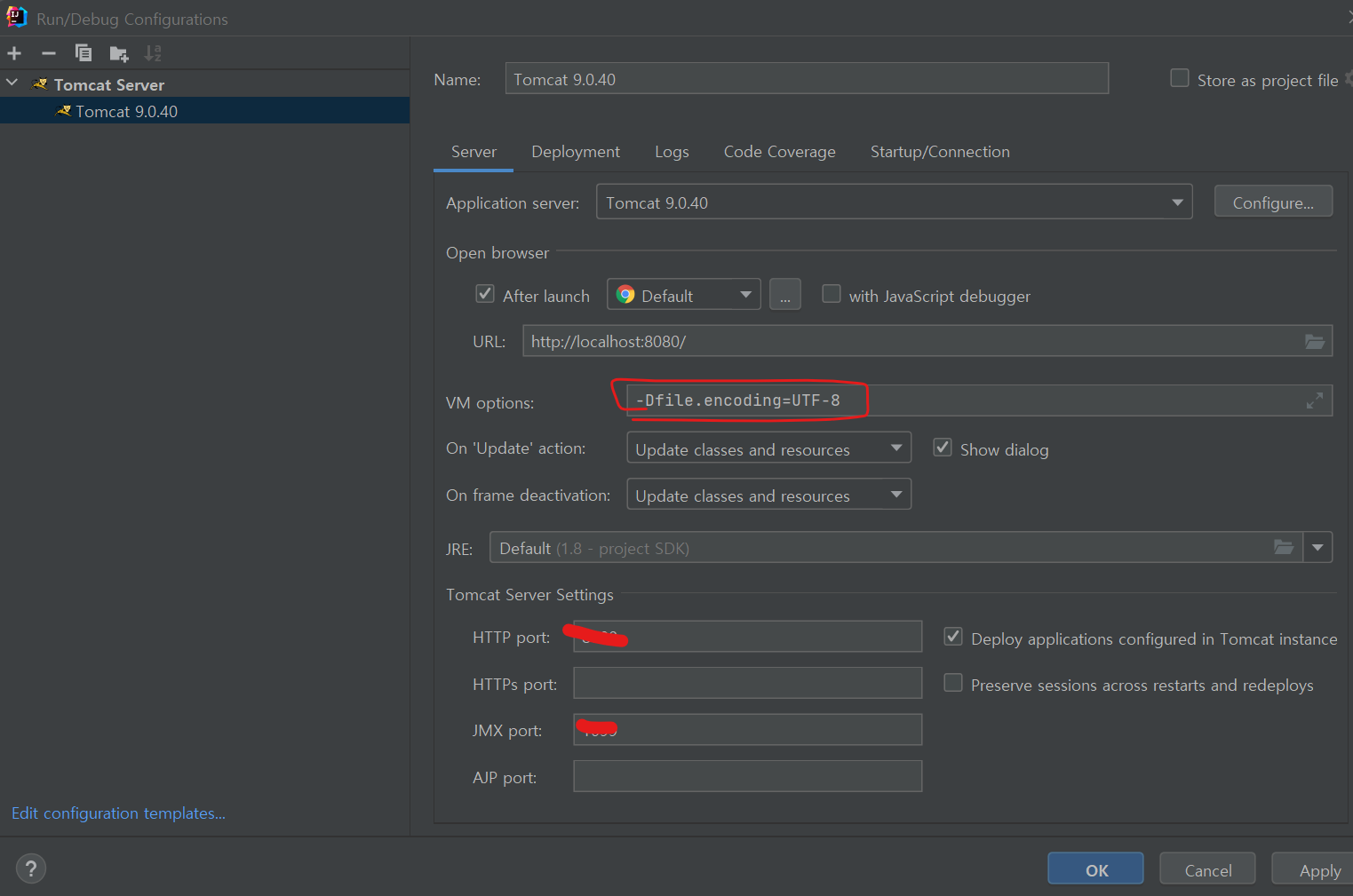Switch to the Code Coverage tab
This screenshot has width=1353, height=896.
click(x=779, y=152)
